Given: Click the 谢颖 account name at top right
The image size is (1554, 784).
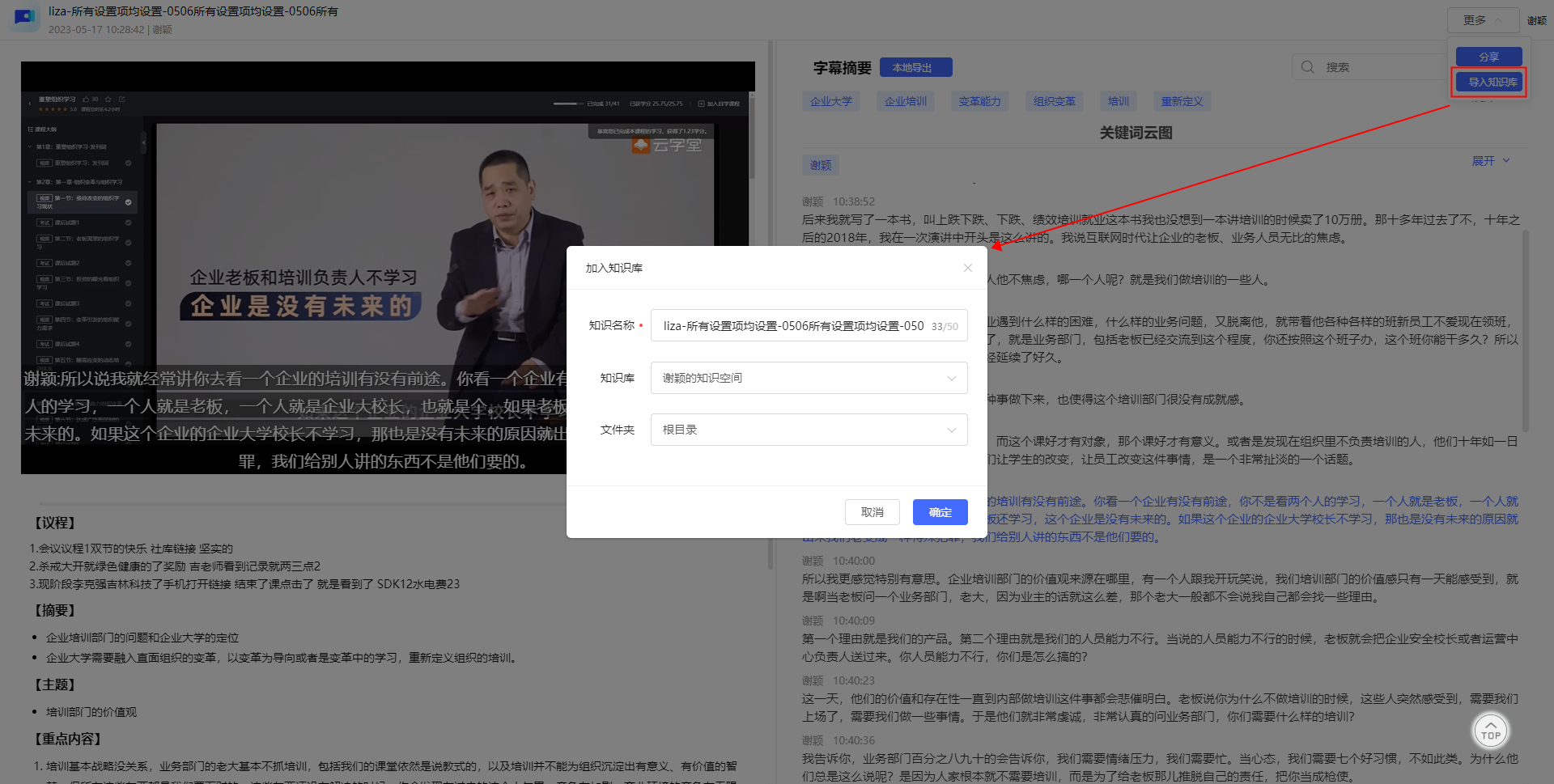Looking at the screenshot, I should [1537, 20].
